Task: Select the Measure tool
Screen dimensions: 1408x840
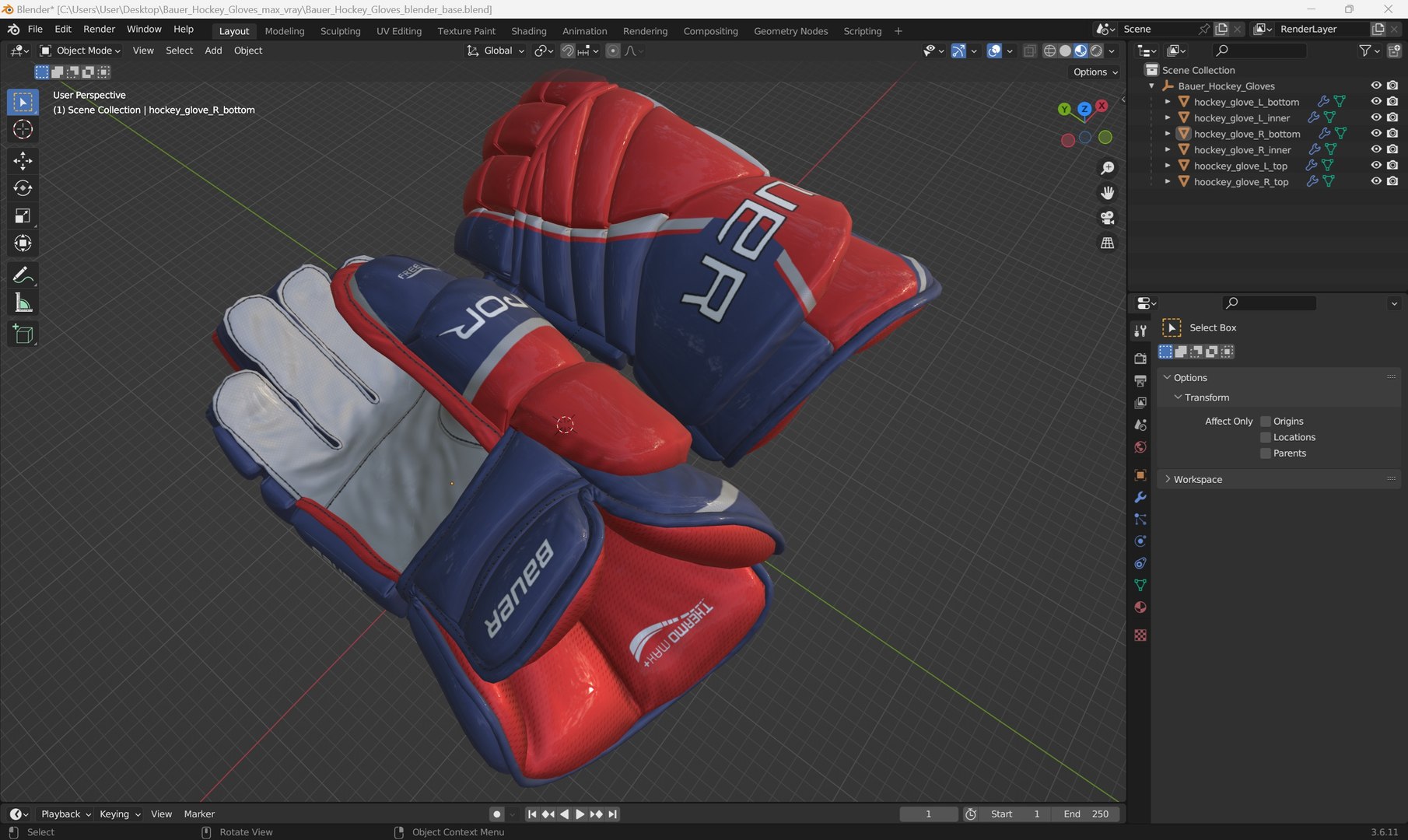Action: pos(23,303)
